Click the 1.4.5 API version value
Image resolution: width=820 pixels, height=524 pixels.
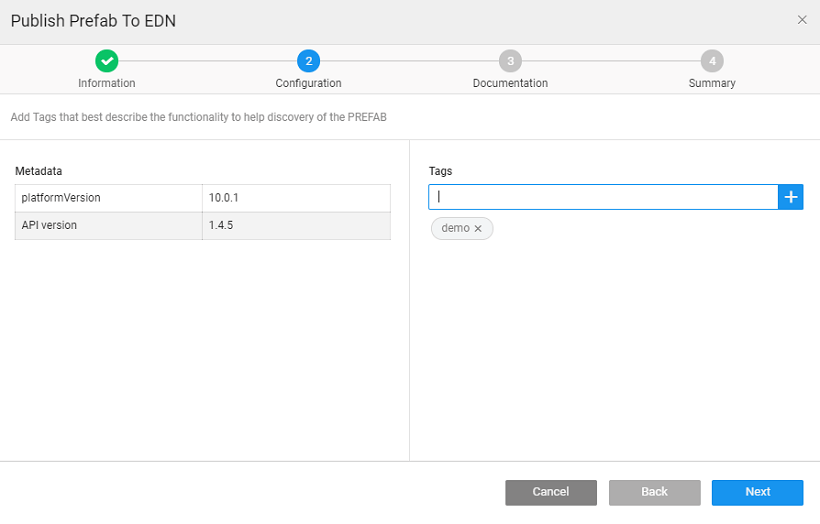[x=296, y=225]
